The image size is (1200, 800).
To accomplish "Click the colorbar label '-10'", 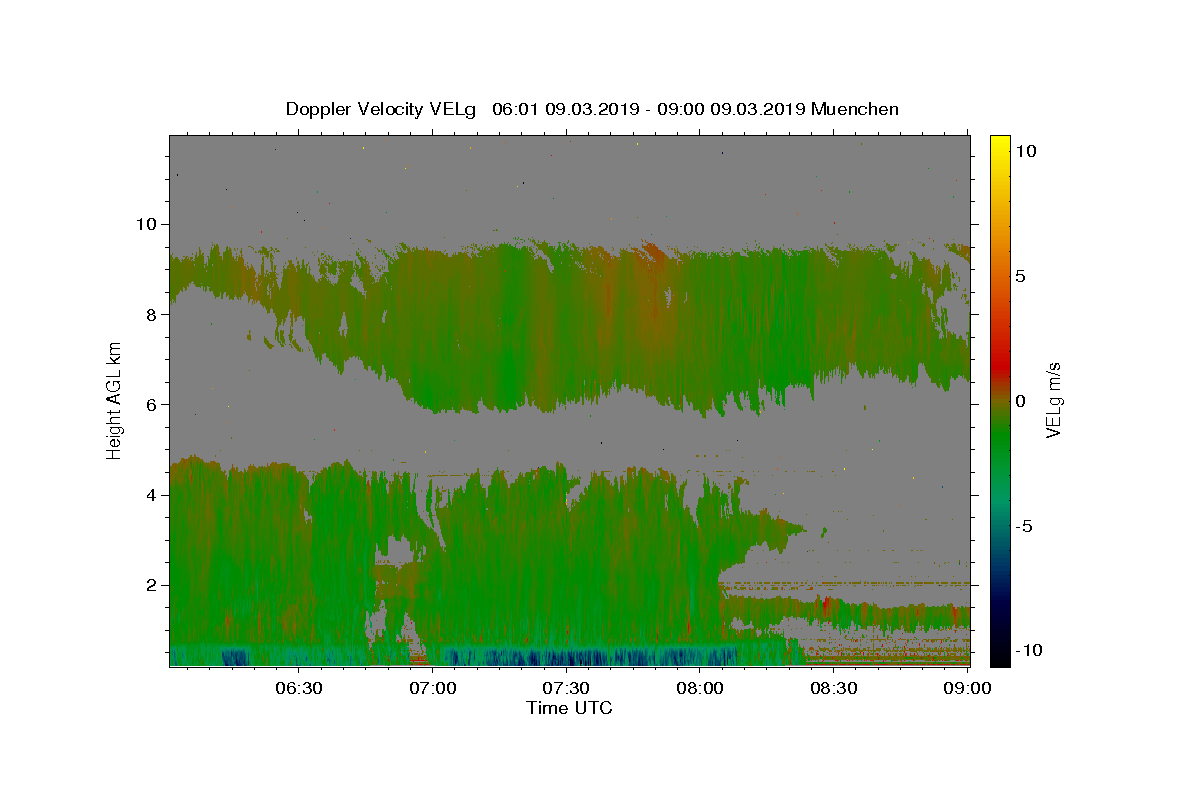I will [1029, 650].
